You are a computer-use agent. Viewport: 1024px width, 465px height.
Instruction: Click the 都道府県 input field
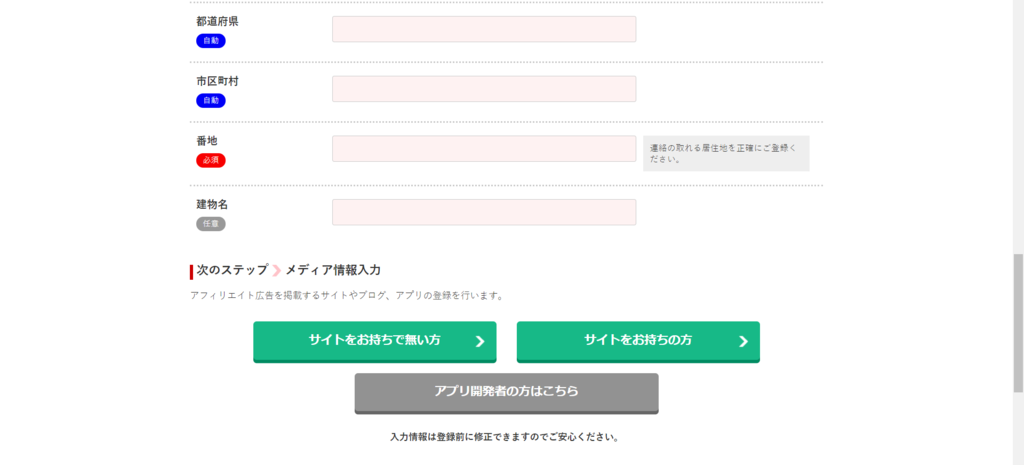[x=484, y=29]
